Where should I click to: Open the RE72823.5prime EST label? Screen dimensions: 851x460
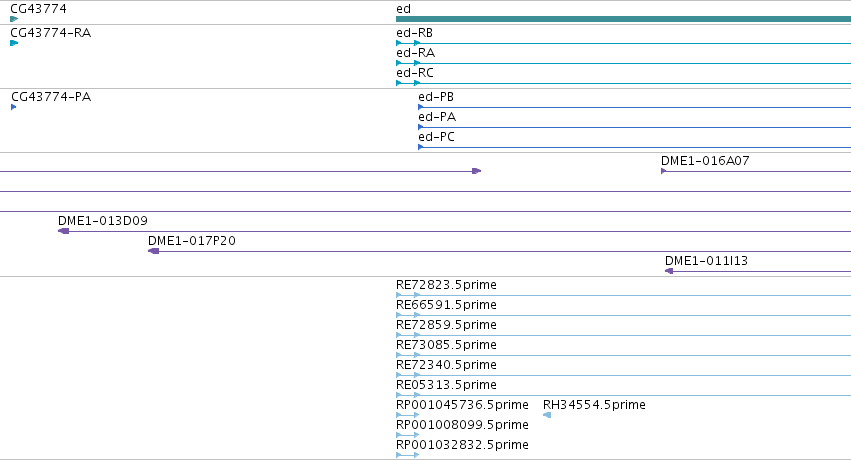(446, 285)
